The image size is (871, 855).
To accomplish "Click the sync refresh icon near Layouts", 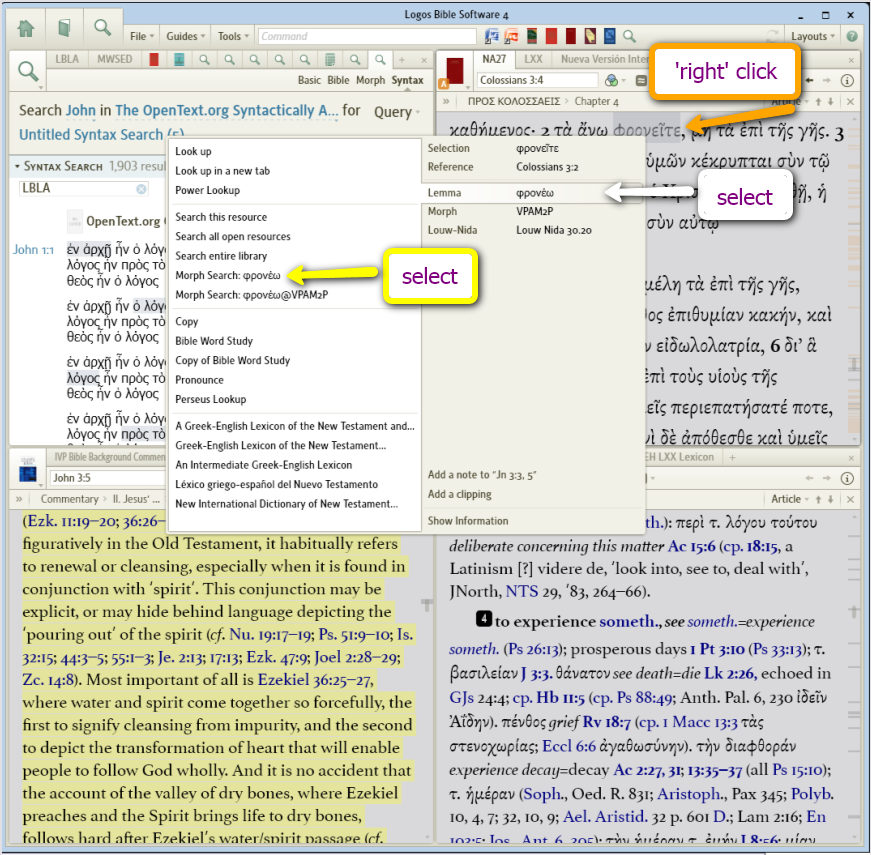I will pyautogui.click(x=772, y=36).
